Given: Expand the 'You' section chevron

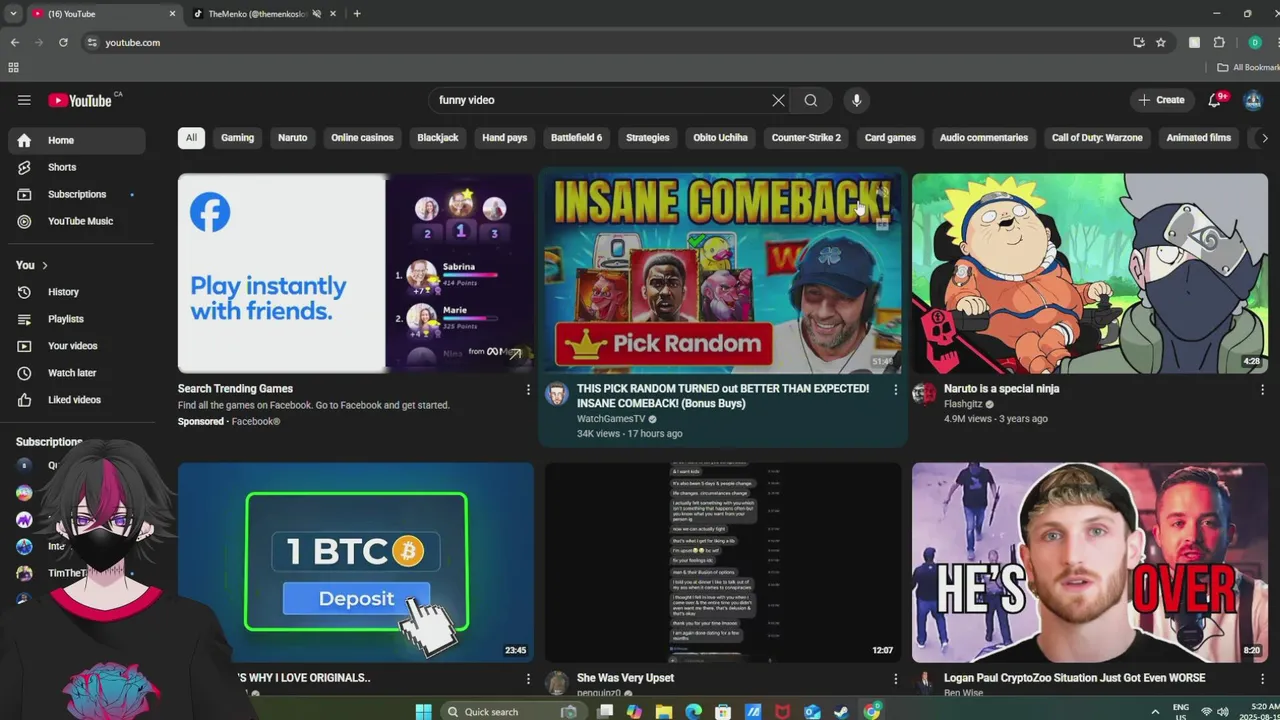Looking at the screenshot, I should (x=44, y=265).
